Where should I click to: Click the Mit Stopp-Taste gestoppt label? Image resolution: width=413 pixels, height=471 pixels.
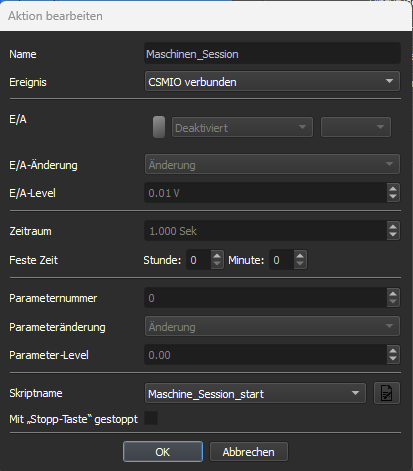point(73,419)
